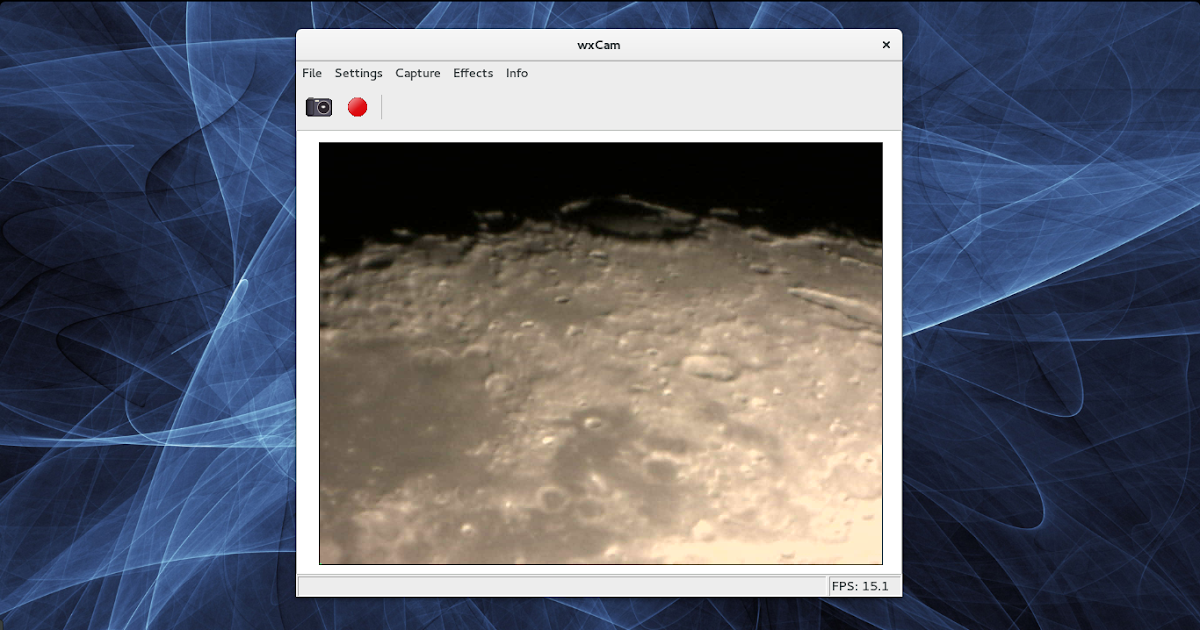This screenshot has height=630, width=1200.
Task: Click the wxCam title bar
Action: click(600, 44)
